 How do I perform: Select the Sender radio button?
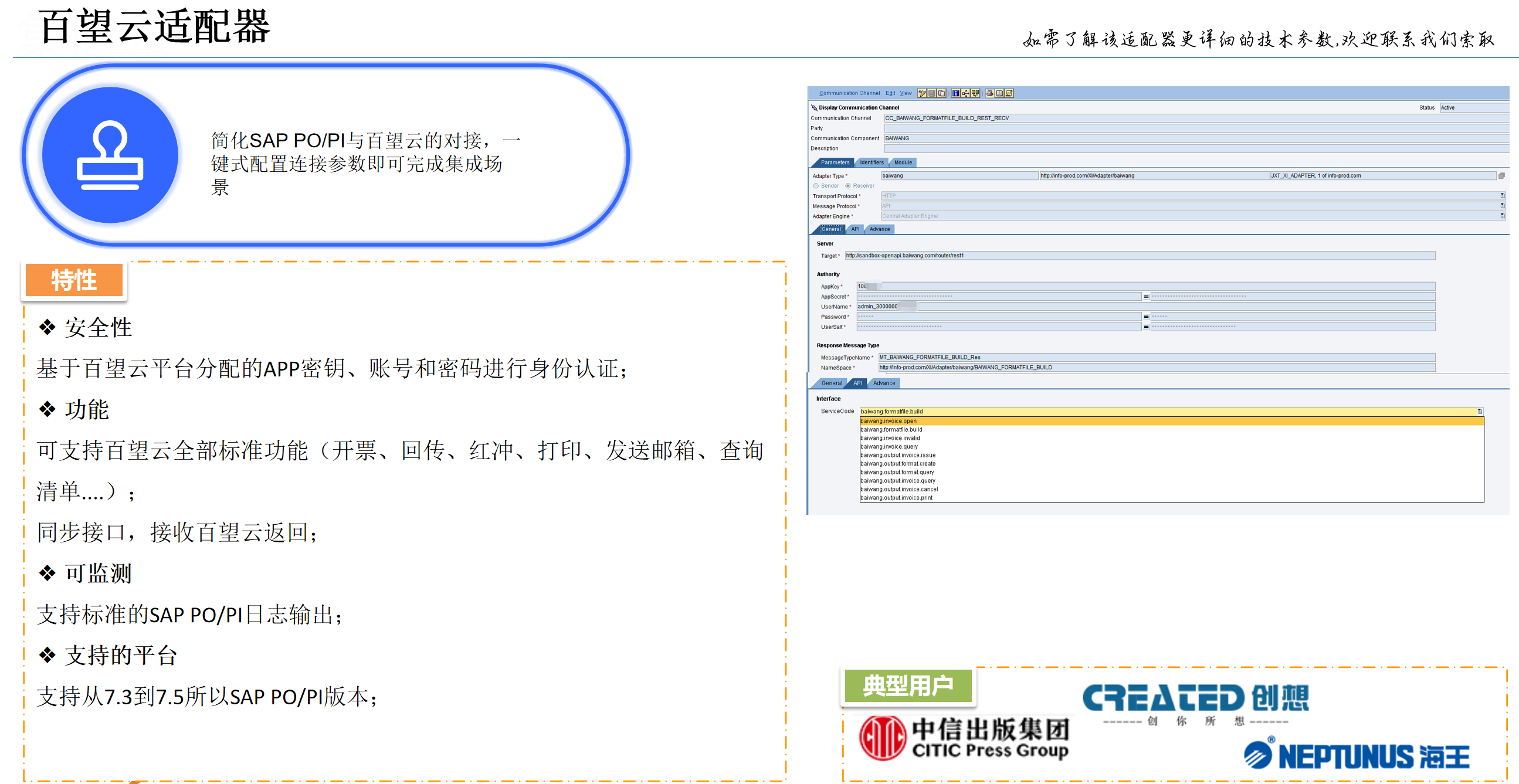pos(816,186)
